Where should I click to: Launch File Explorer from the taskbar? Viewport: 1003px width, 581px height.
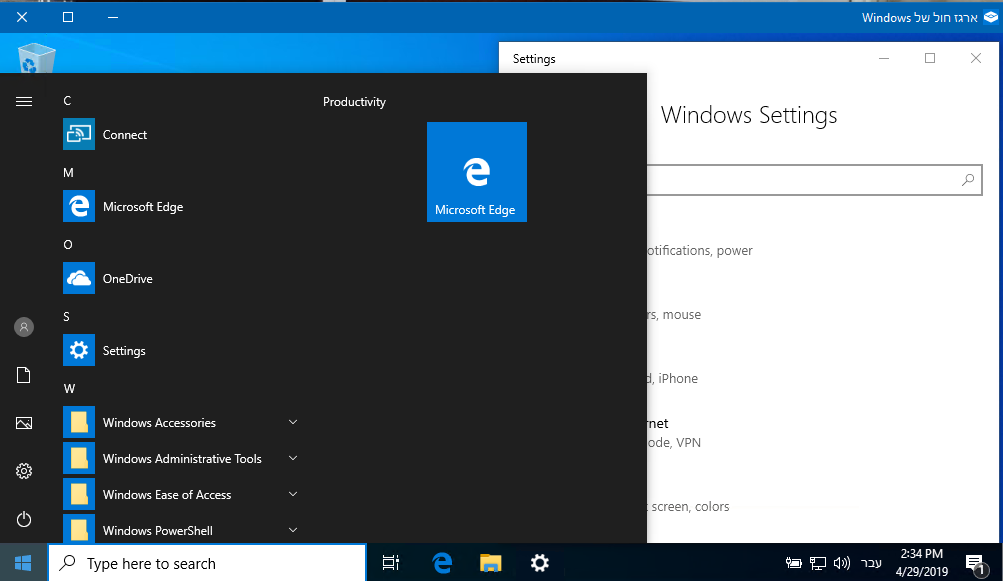490,563
